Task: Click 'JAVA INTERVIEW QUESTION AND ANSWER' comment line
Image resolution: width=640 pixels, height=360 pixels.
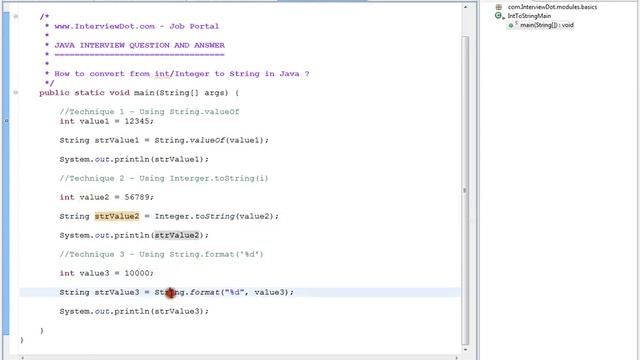Action: pyautogui.click(x=140, y=45)
